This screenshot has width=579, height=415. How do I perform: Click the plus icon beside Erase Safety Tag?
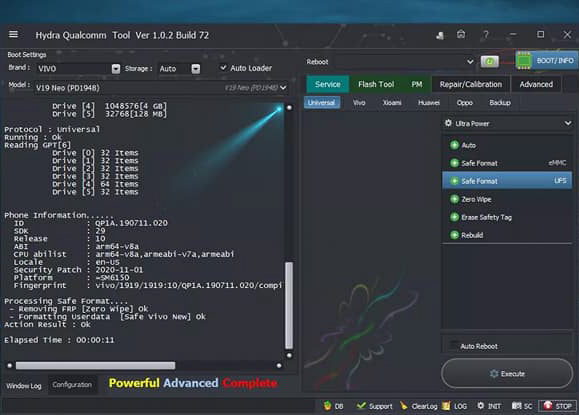454,217
